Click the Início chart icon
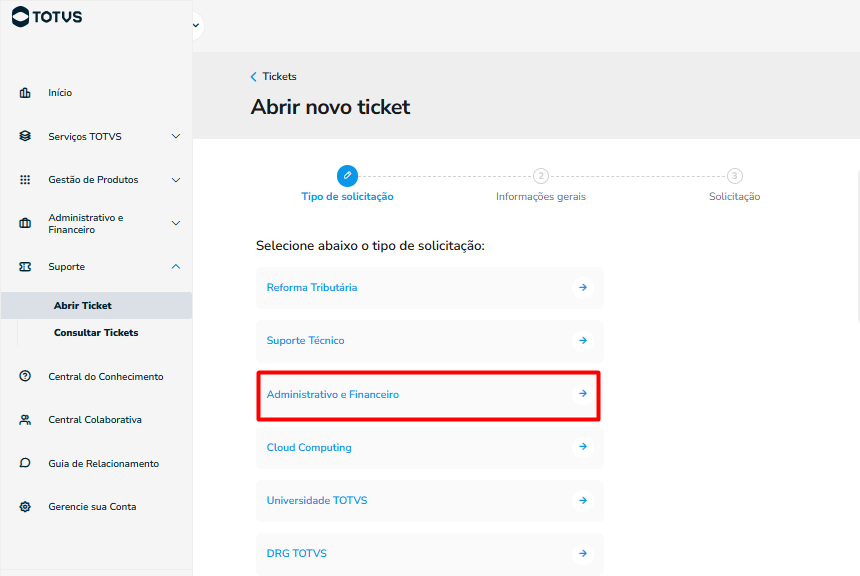The height and width of the screenshot is (576, 860). pyautogui.click(x=25, y=93)
